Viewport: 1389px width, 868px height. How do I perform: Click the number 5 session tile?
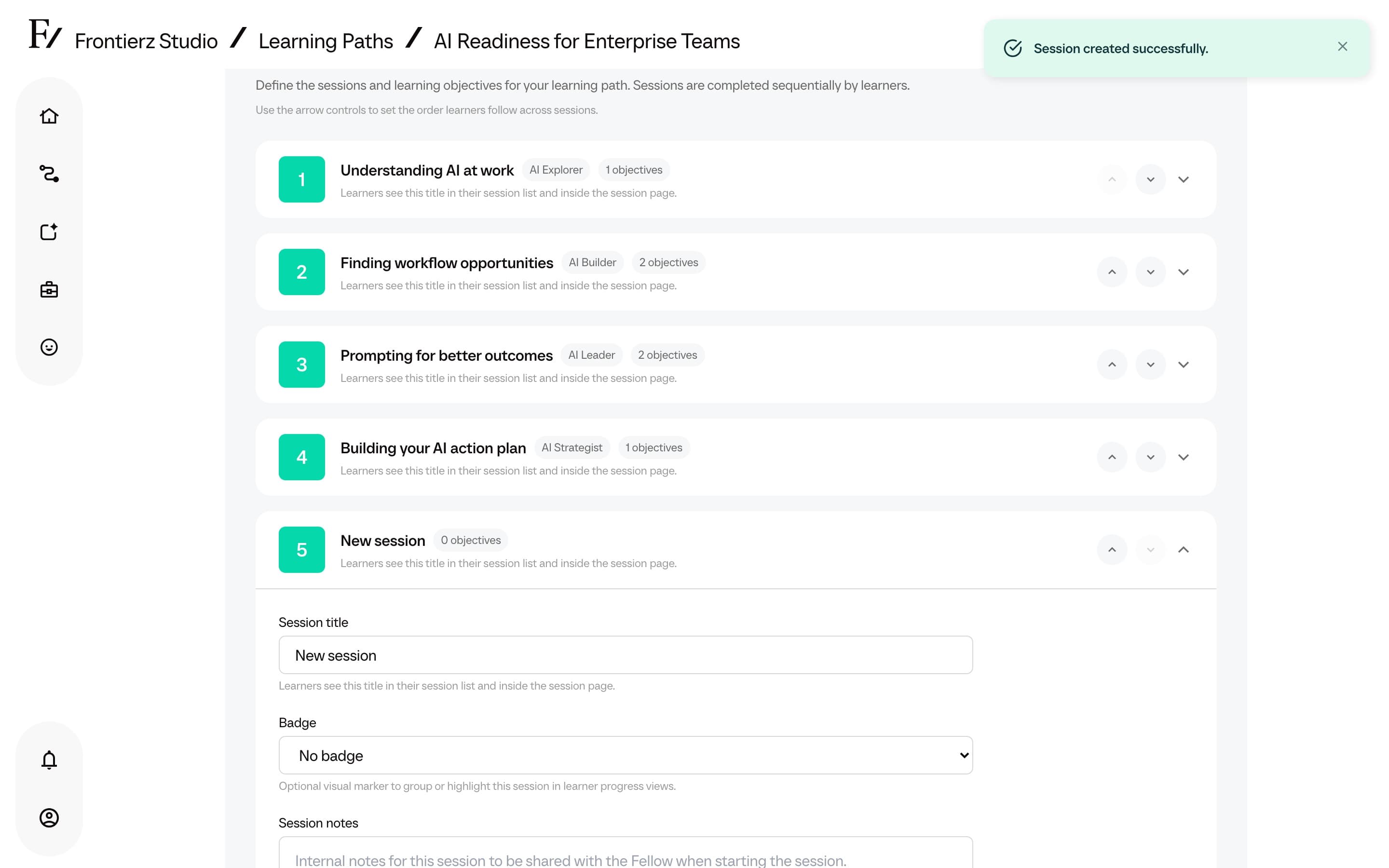click(301, 549)
